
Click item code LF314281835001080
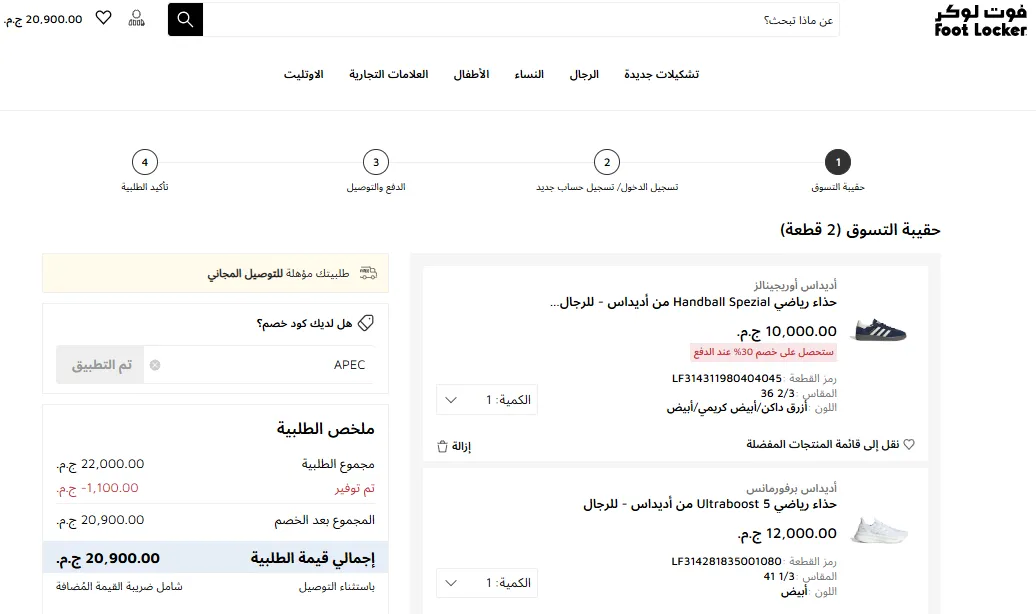coord(726,562)
